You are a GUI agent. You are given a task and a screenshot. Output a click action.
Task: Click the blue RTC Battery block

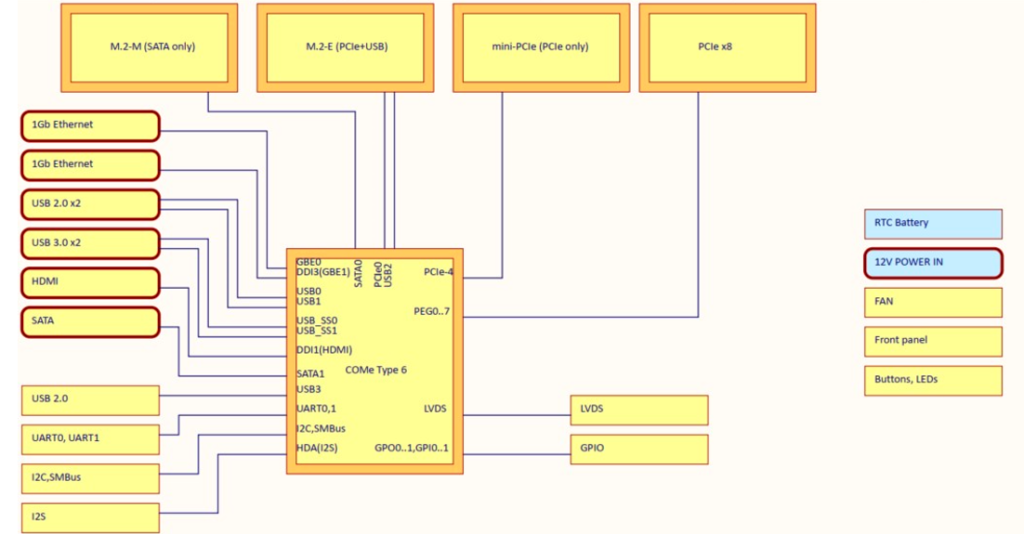point(932,223)
